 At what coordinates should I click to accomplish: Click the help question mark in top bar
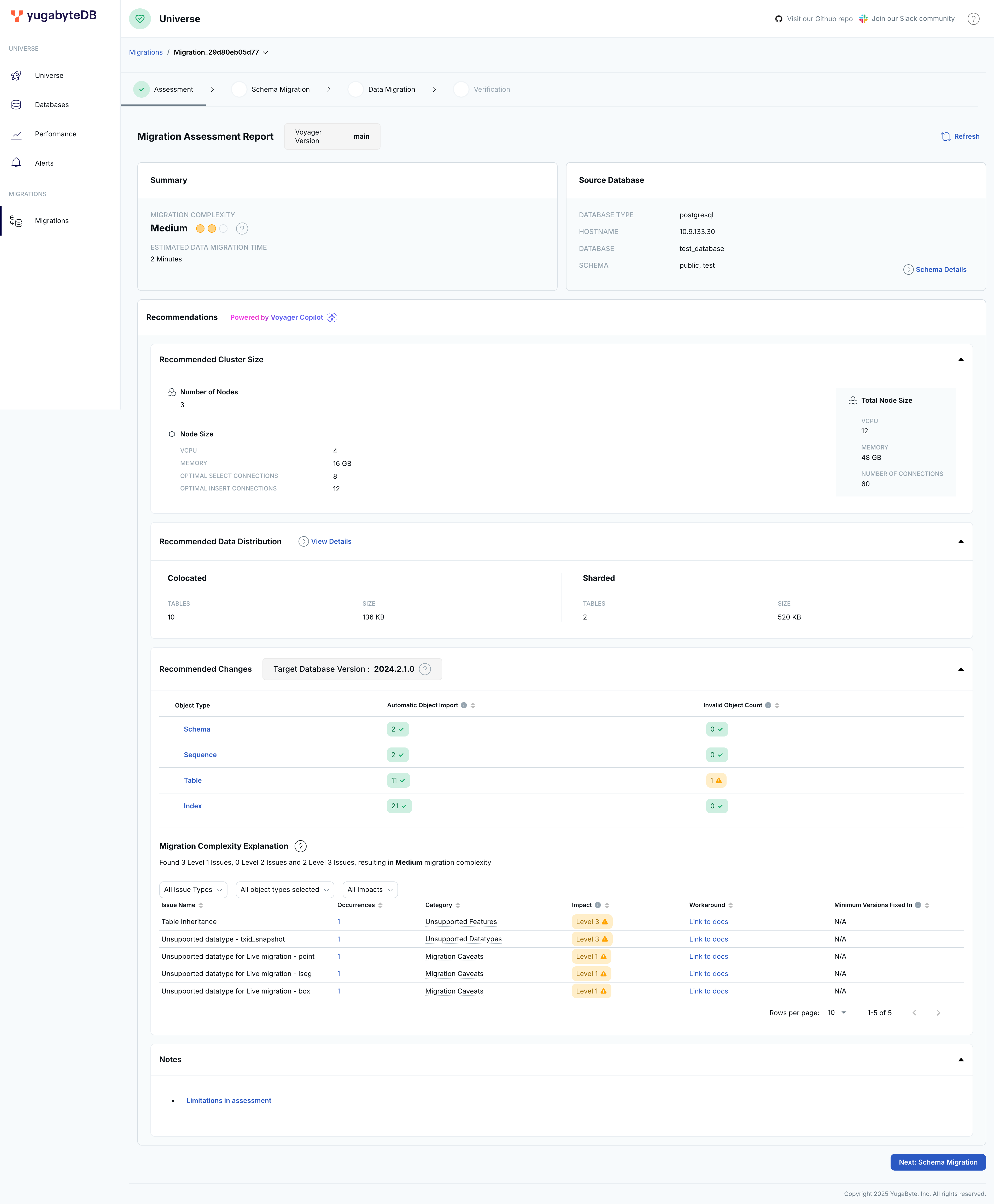pyautogui.click(x=973, y=19)
